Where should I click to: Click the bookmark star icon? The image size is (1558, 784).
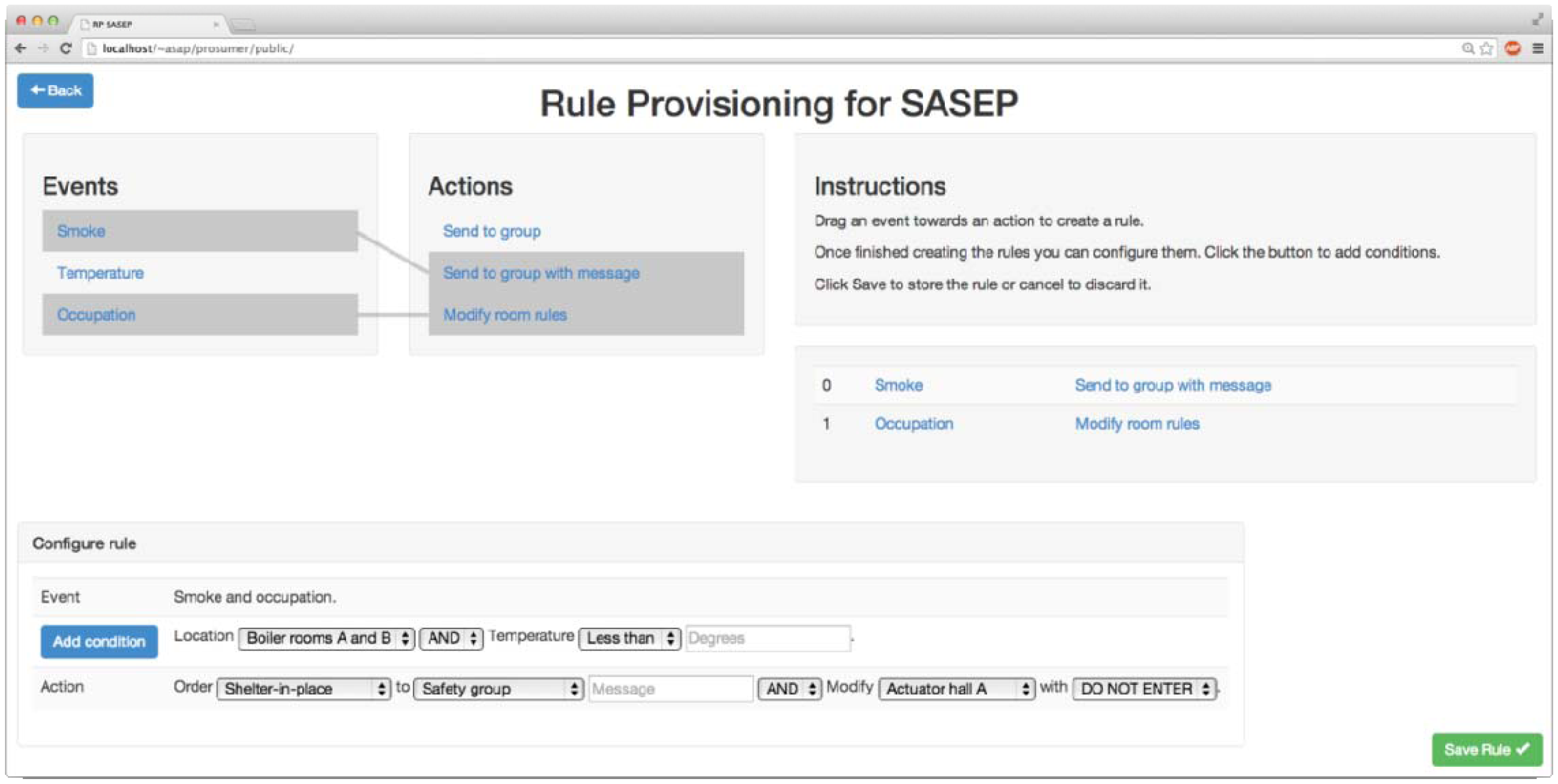click(1486, 49)
